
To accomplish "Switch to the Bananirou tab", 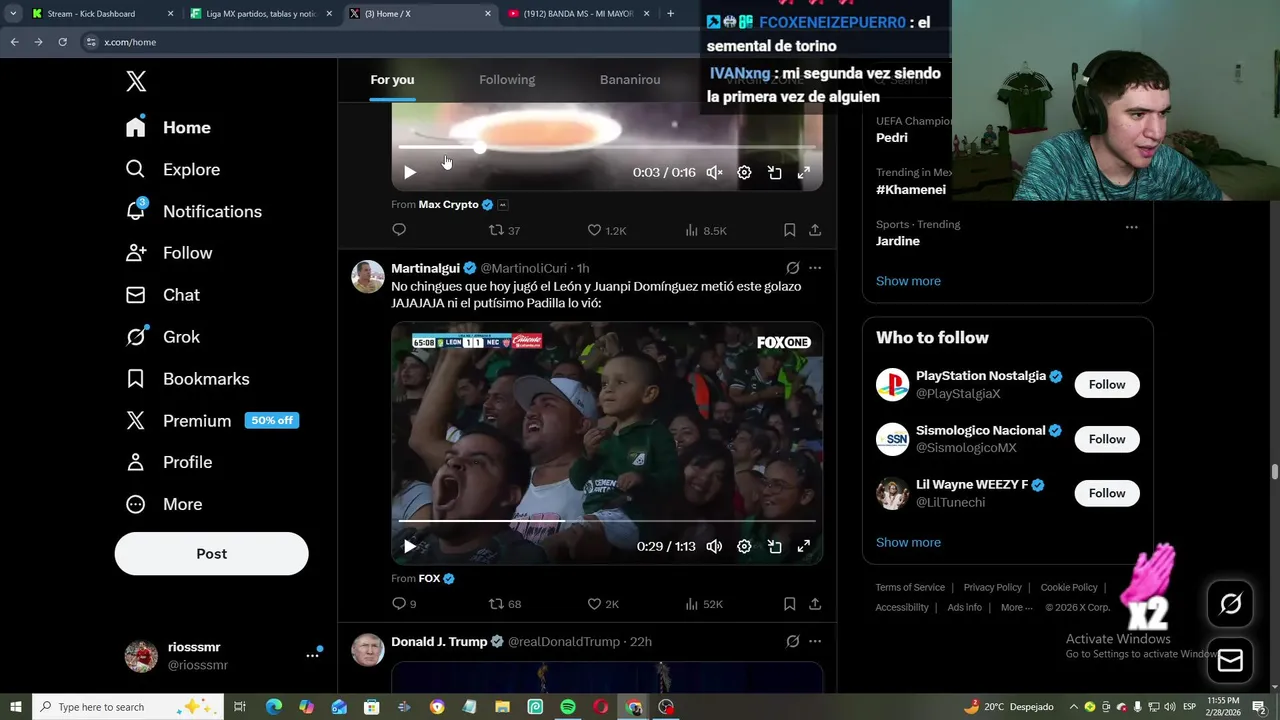I will (630, 80).
